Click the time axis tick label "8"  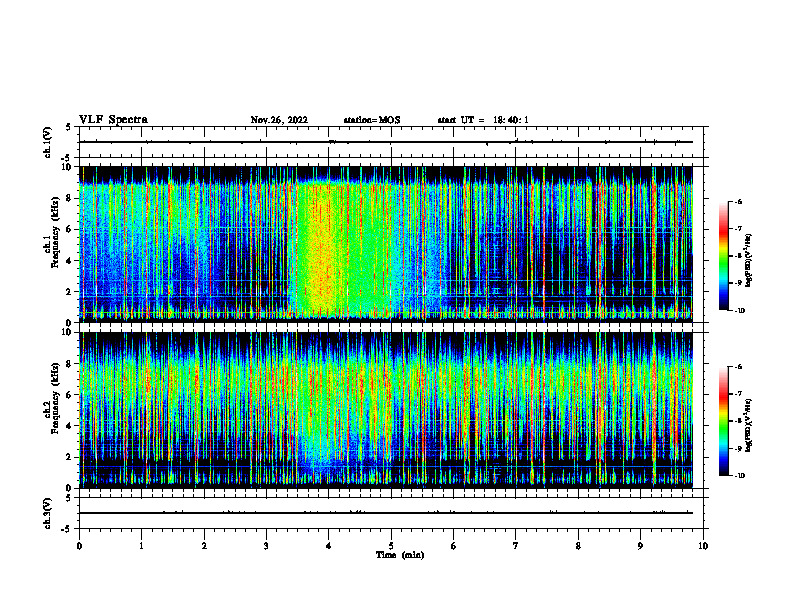[x=578, y=546]
